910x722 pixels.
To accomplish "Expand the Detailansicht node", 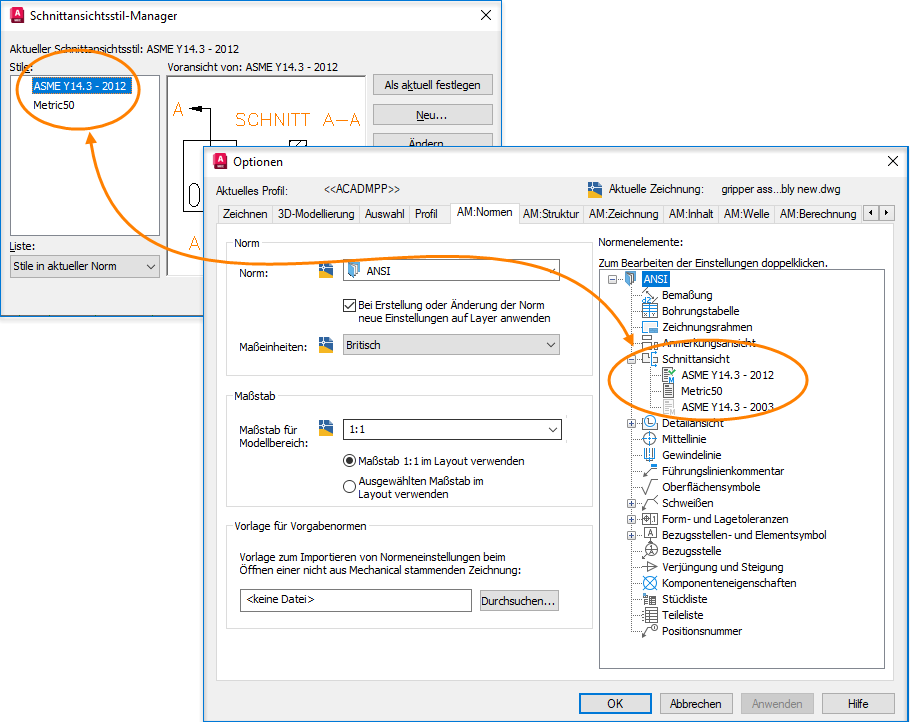I will tap(631, 423).
